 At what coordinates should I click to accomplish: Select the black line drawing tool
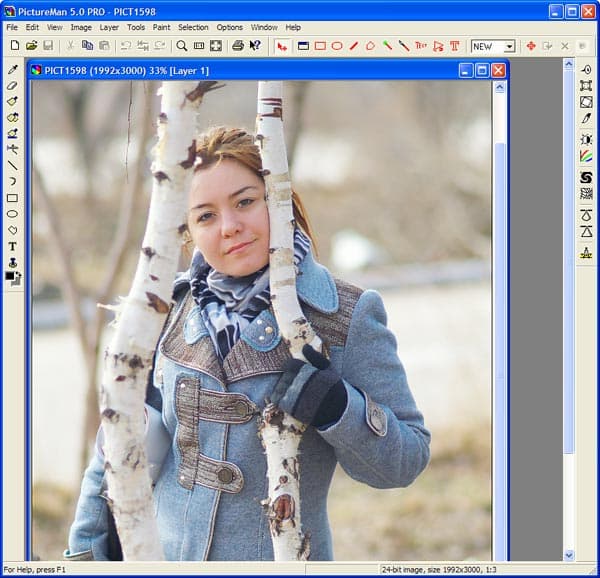point(13,166)
